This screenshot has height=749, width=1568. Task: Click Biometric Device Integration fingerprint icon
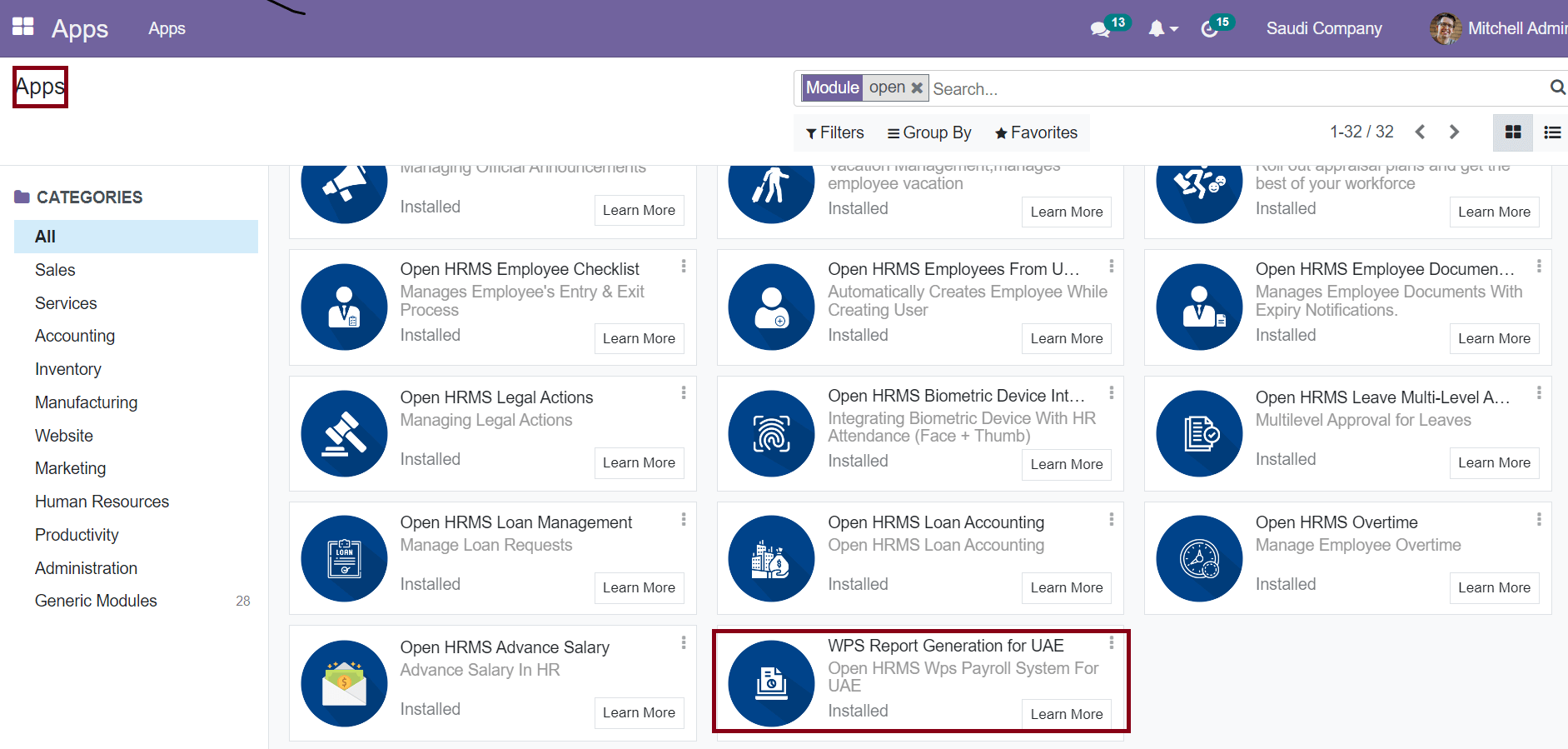771,434
